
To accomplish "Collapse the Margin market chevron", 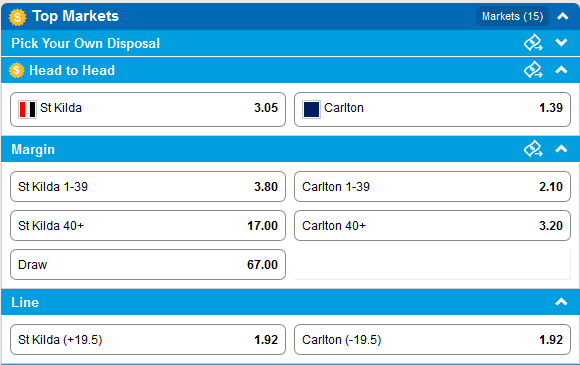I will (x=561, y=149).
